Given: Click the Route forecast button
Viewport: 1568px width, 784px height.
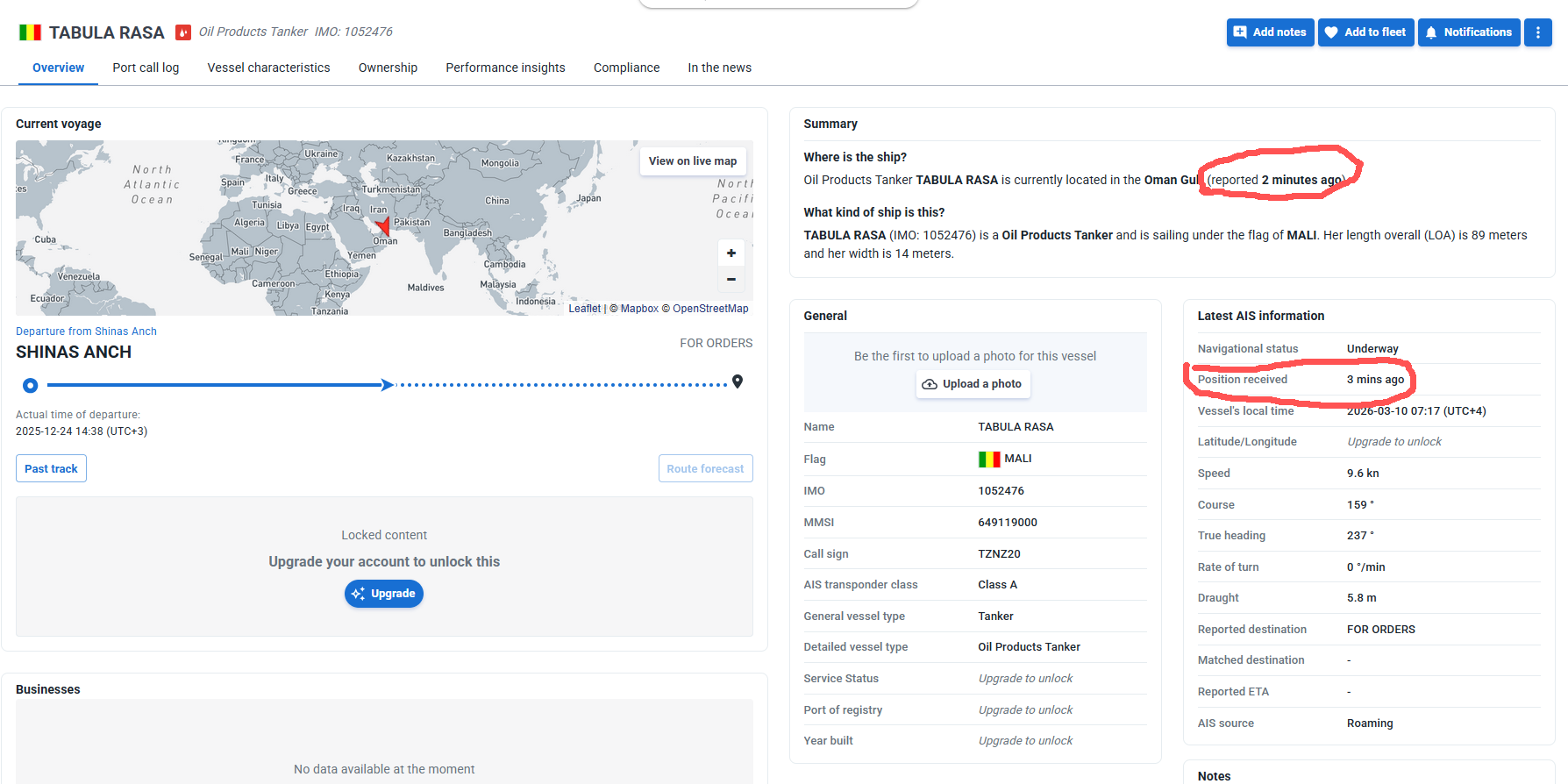Looking at the screenshot, I should [x=705, y=468].
